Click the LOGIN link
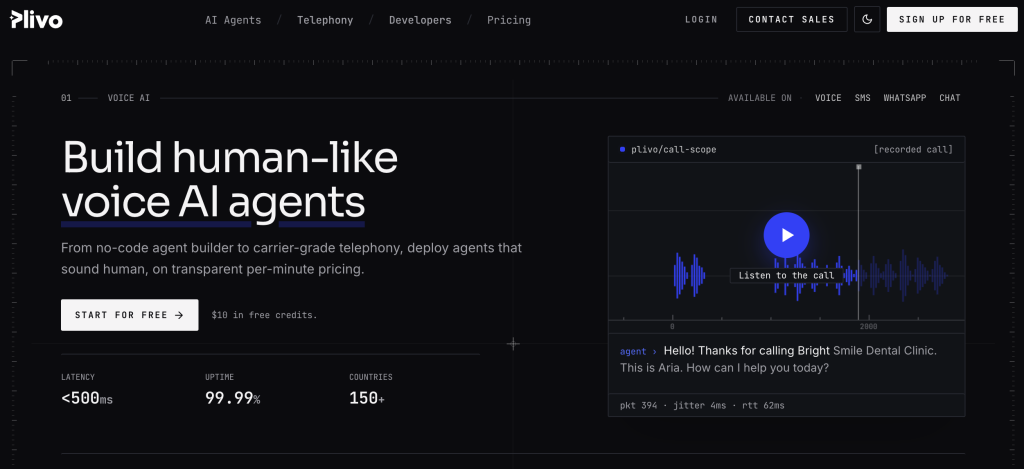Image resolution: width=1024 pixels, height=469 pixels. pyautogui.click(x=701, y=20)
